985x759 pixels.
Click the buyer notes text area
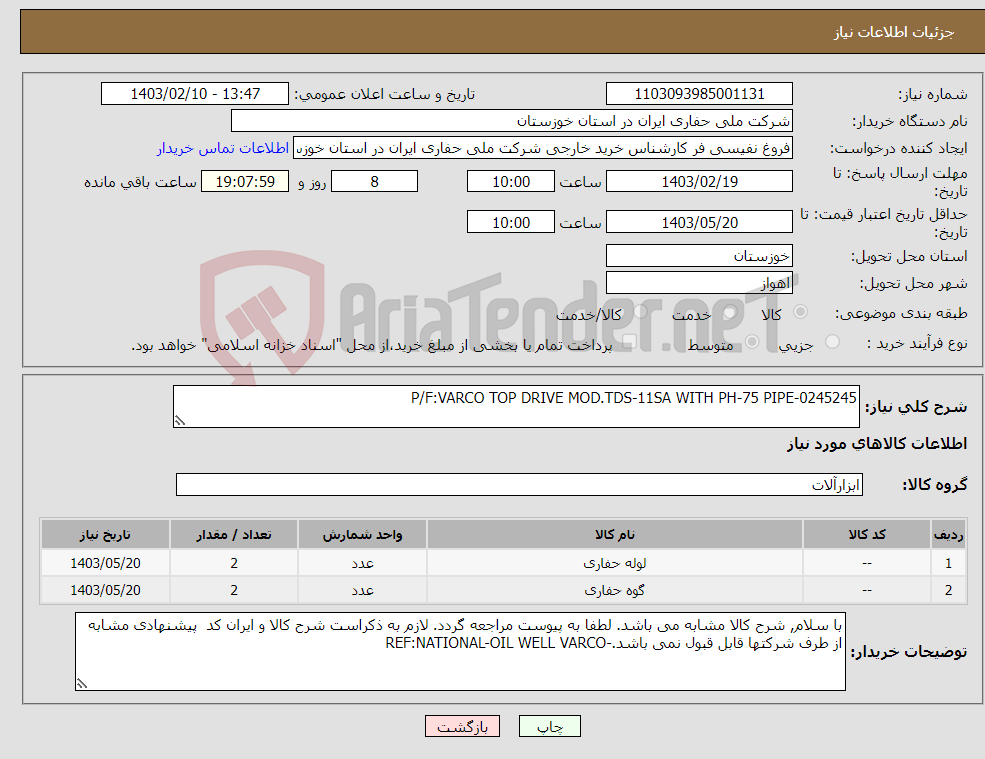pyautogui.click(x=460, y=652)
